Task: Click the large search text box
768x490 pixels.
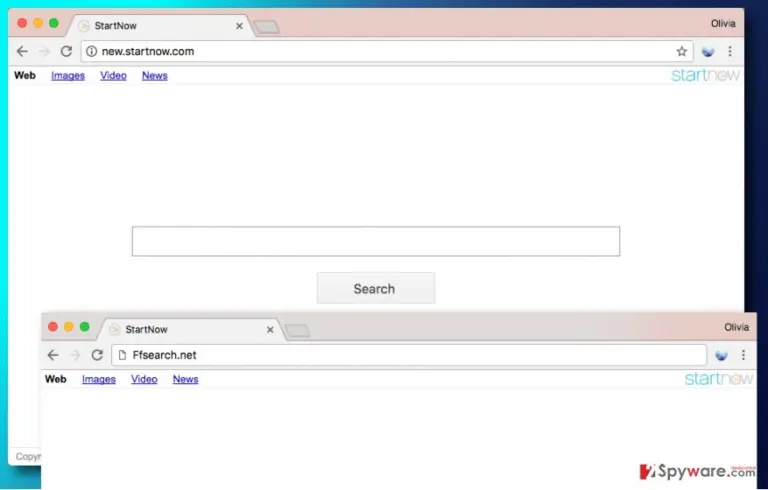Action: pyautogui.click(x=376, y=241)
